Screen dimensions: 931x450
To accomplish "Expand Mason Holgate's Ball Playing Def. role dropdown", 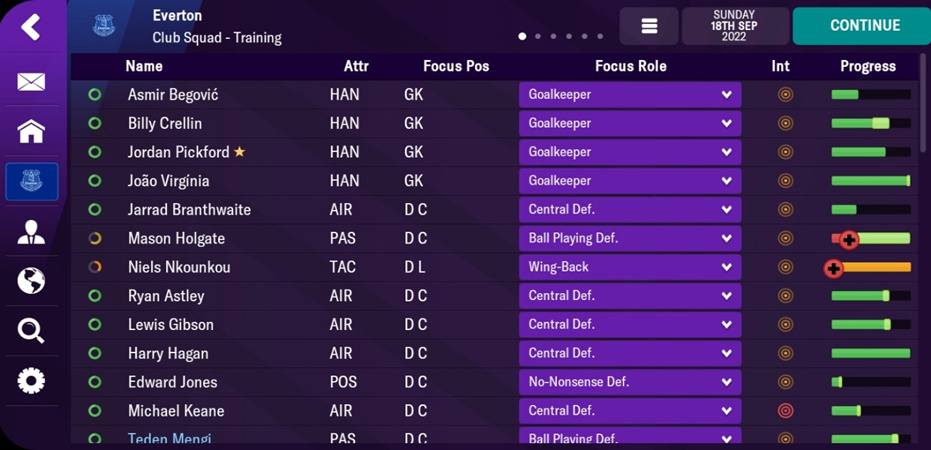I will tap(629, 239).
